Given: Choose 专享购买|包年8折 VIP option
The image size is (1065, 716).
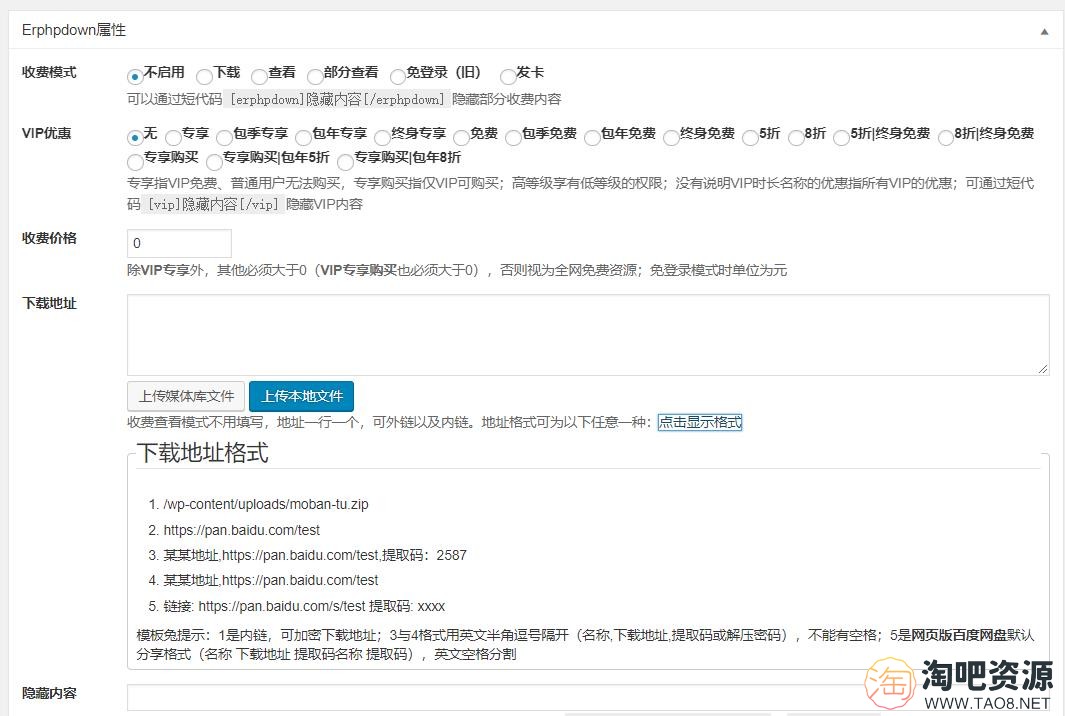Looking at the screenshot, I should click(345, 162).
